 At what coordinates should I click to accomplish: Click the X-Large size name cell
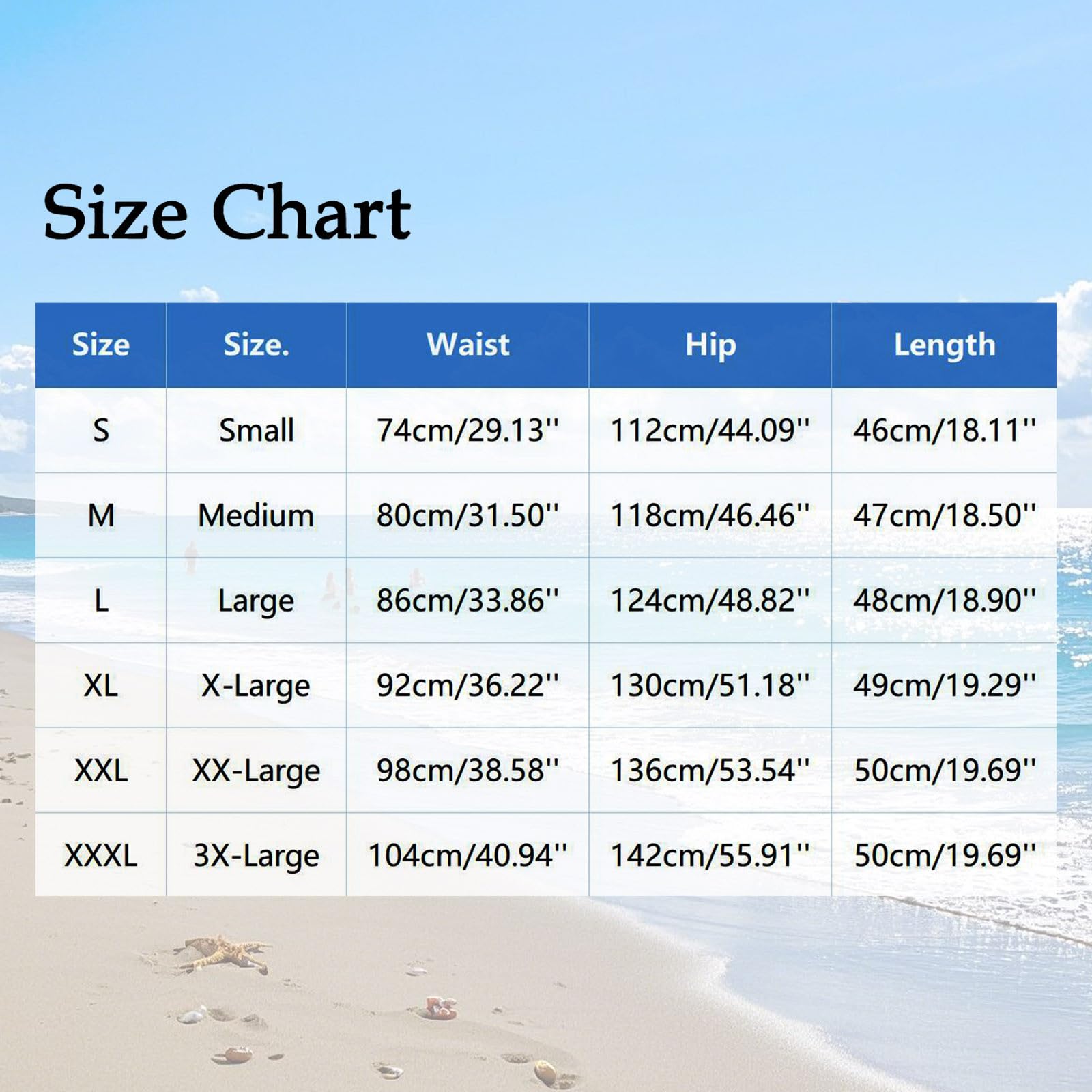click(x=258, y=686)
